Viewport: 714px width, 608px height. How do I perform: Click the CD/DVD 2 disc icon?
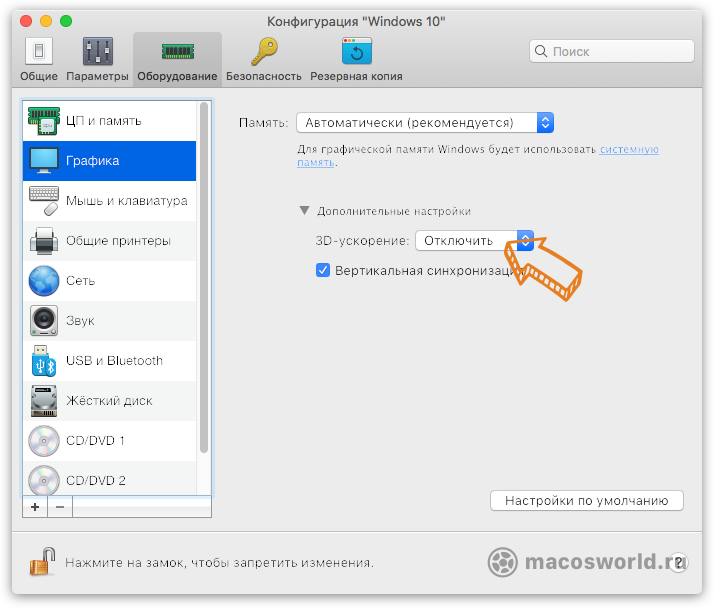point(44,480)
